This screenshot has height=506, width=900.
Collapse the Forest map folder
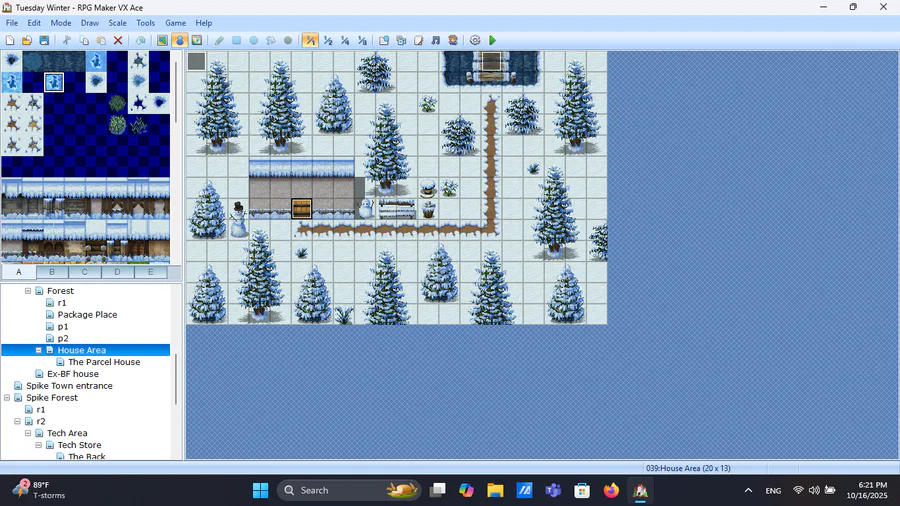[28, 291]
